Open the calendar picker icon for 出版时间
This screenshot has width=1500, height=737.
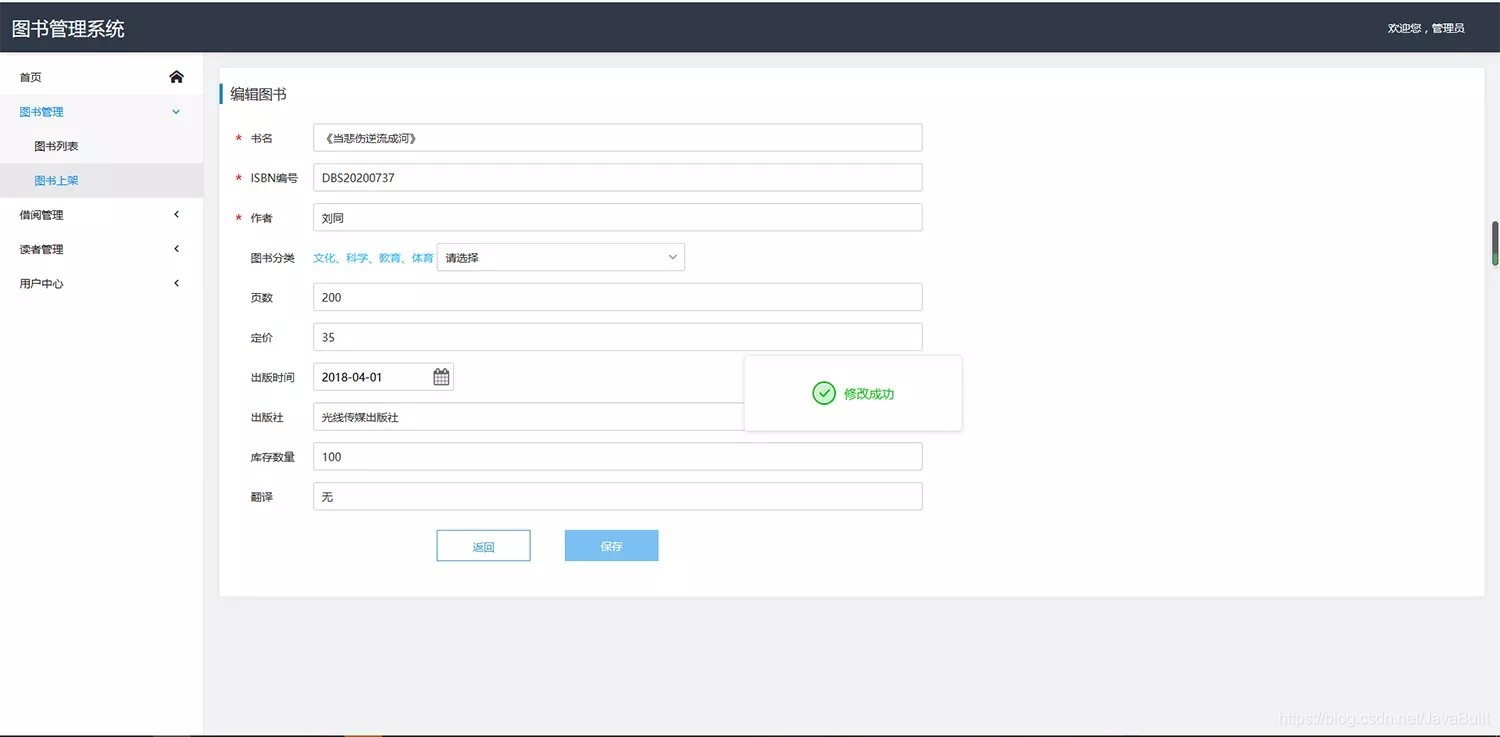441,377
